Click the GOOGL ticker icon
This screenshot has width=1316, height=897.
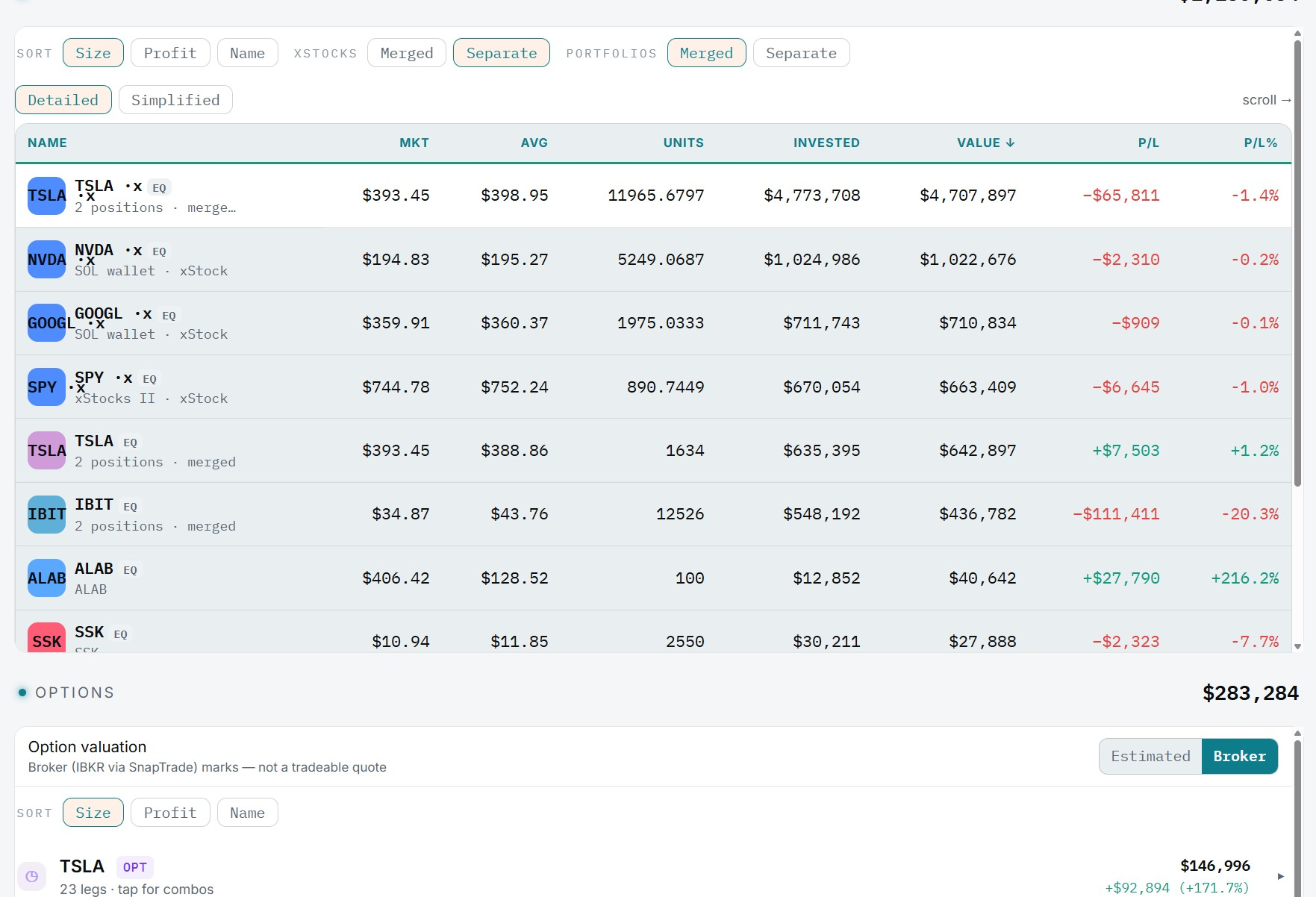coord(46,323)
